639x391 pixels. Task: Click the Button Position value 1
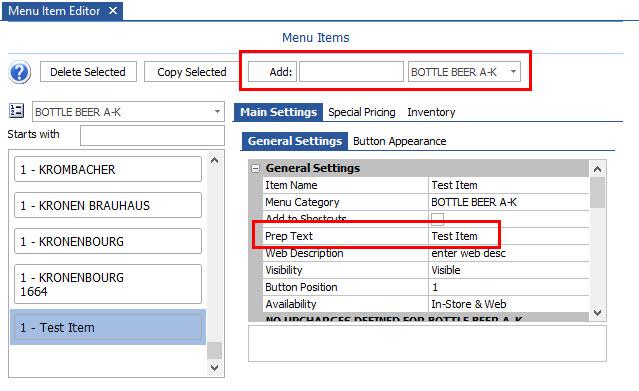509,287
